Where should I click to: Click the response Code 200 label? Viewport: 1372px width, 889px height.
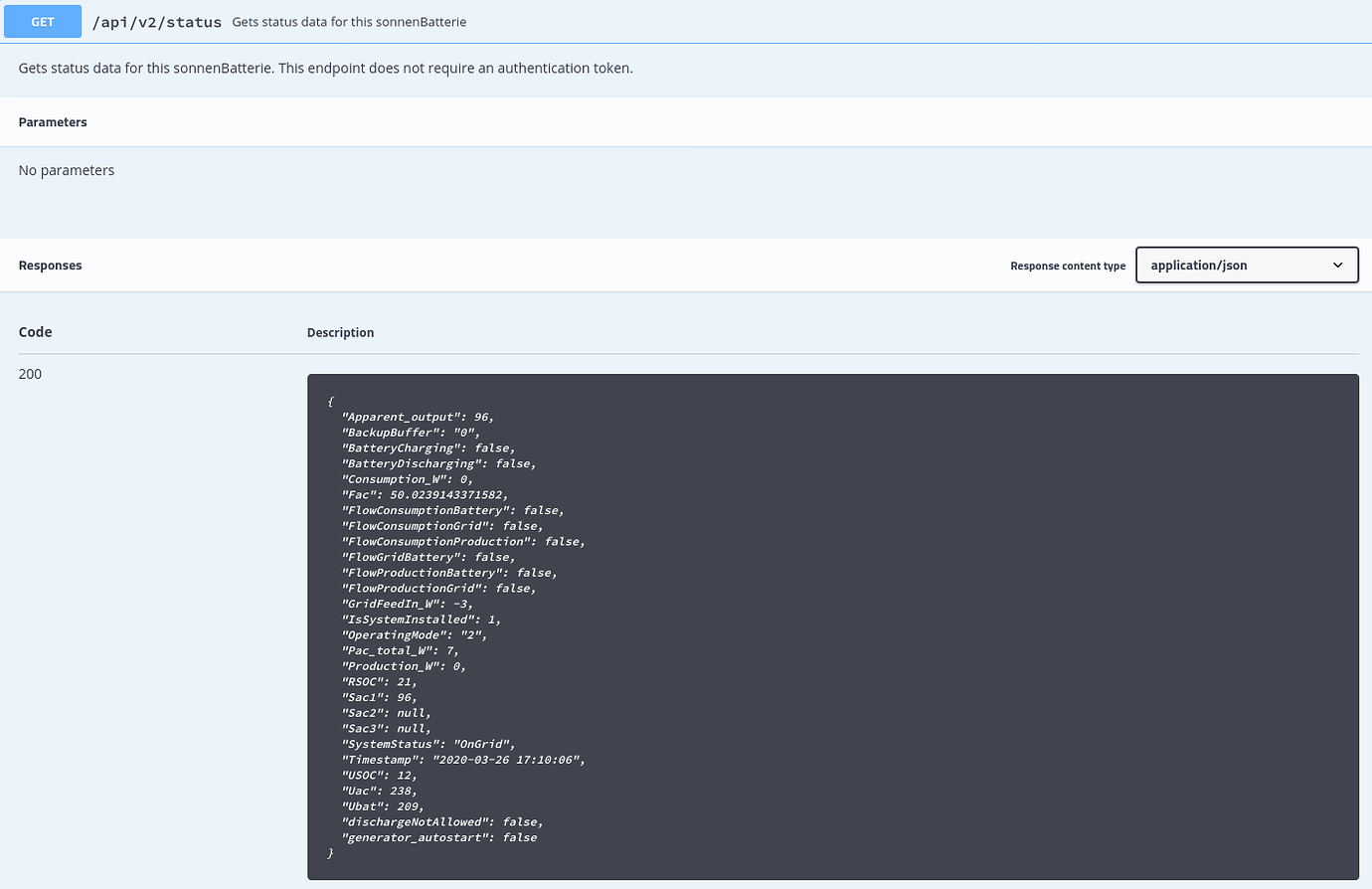[29, 373]
